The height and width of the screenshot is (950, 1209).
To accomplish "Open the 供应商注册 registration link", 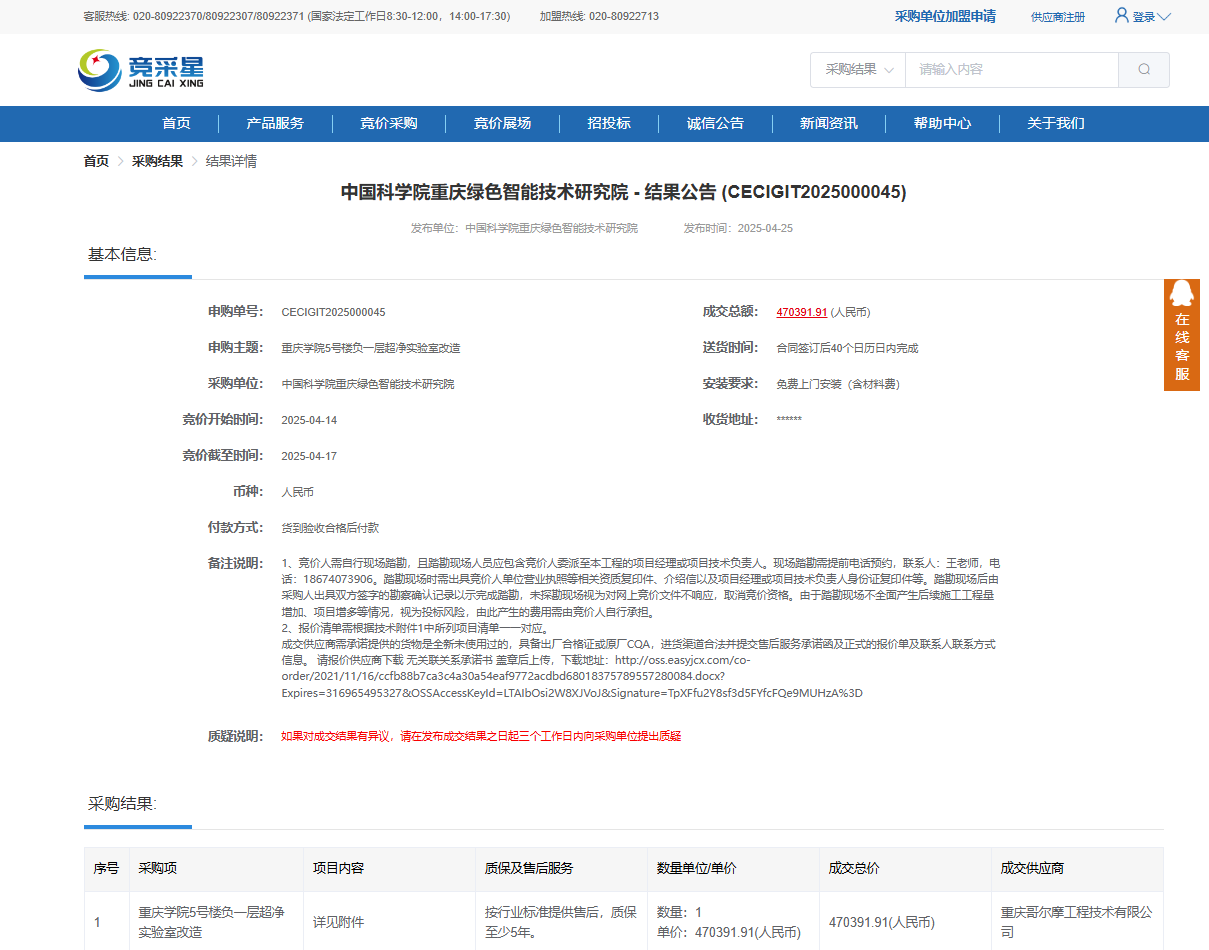I will tap(1057, 16).
